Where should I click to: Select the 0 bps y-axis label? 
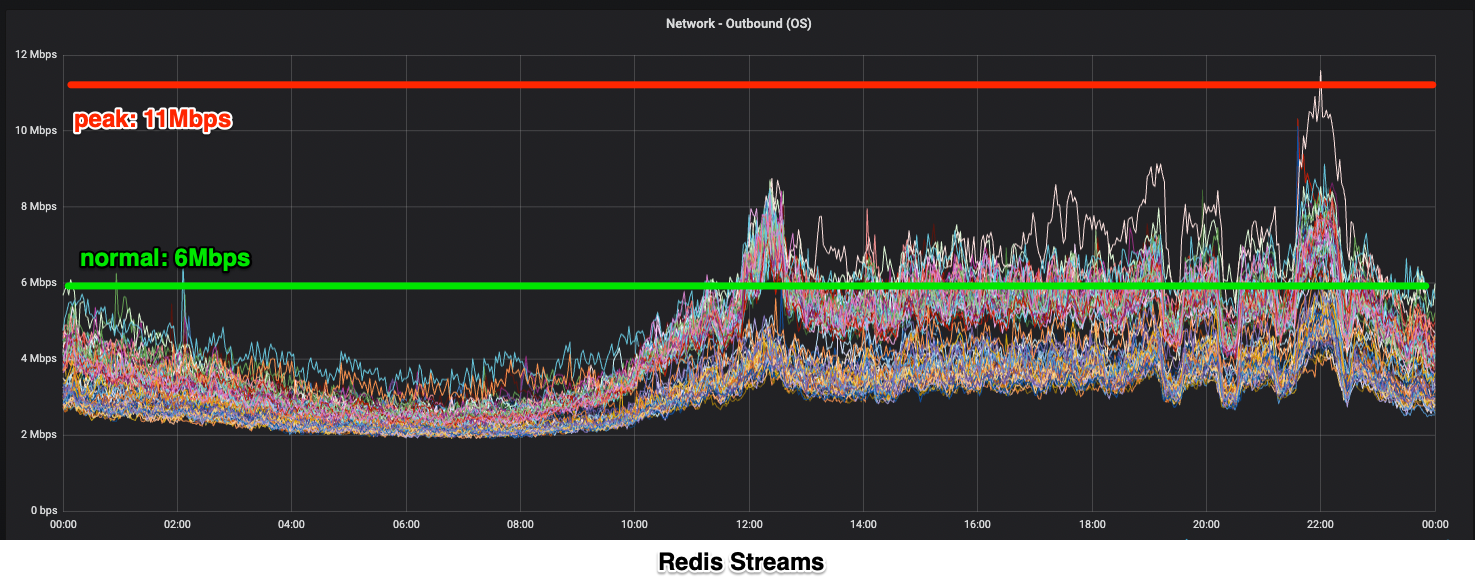[41, 511]
